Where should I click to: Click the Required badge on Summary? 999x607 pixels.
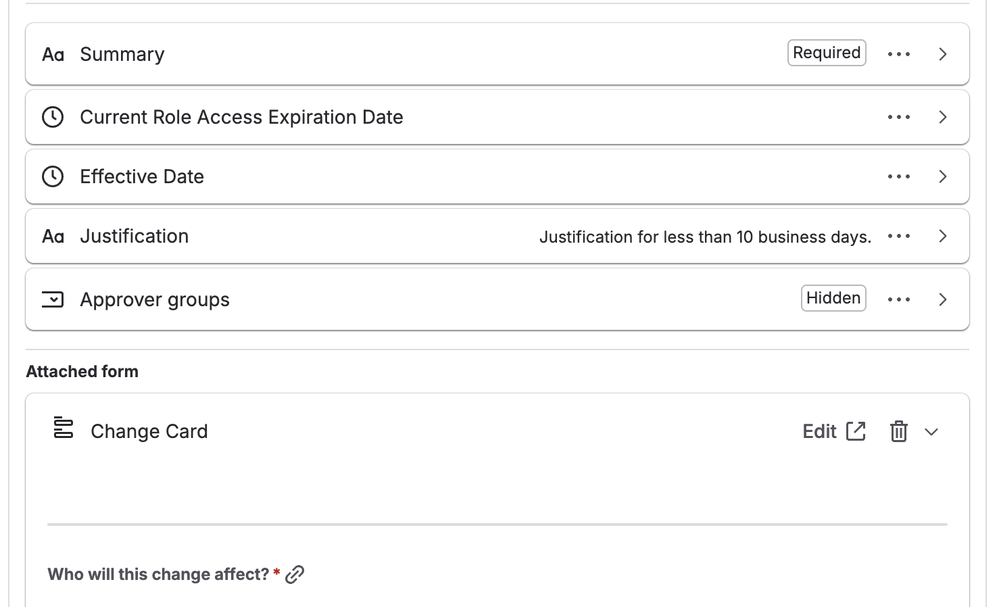(x=826, y=53)
